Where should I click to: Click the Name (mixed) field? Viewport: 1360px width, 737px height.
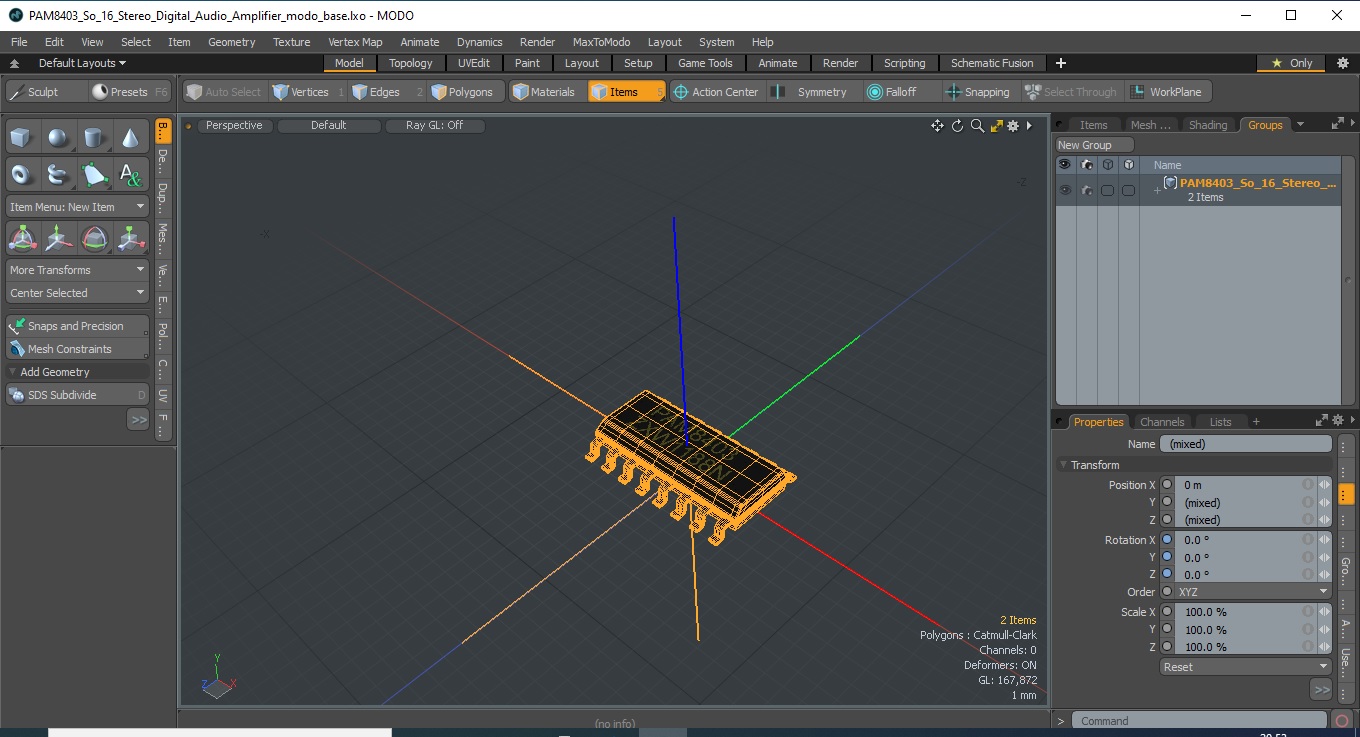(1246, 444)
